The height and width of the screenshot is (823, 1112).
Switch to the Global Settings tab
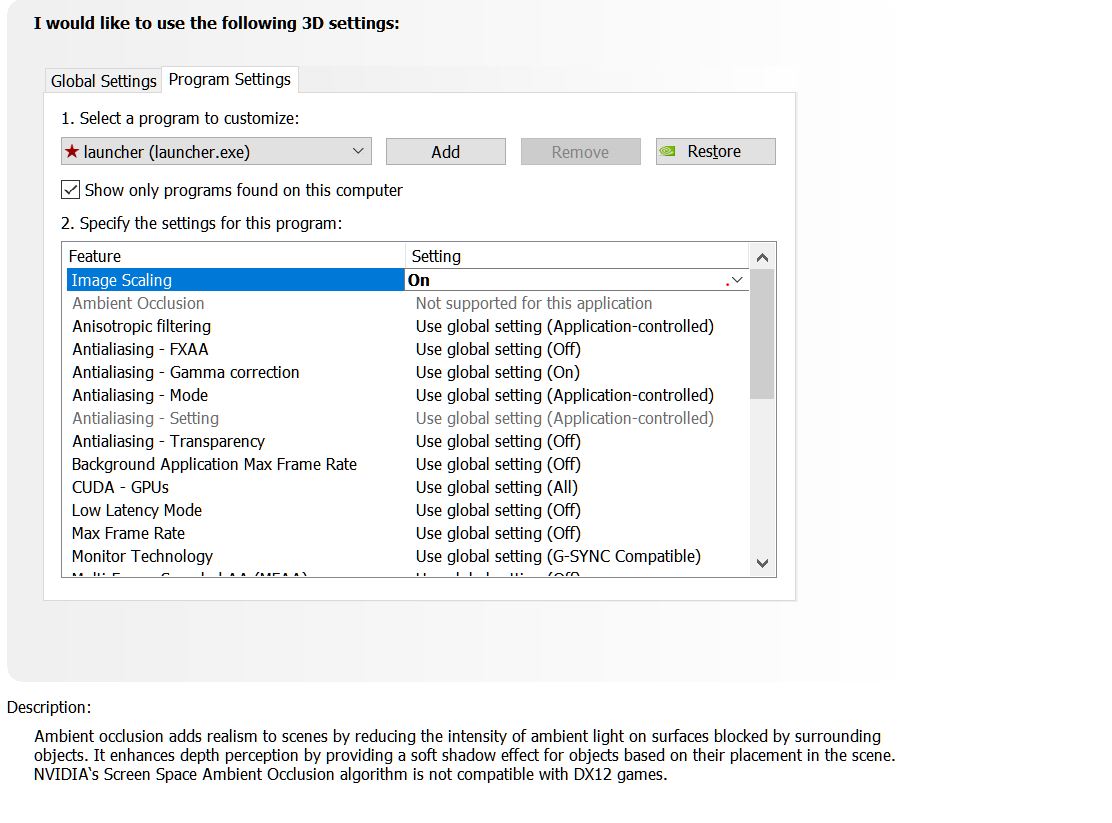[x=104, y=81]
